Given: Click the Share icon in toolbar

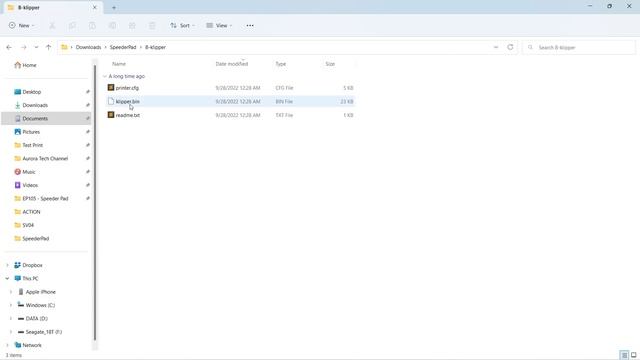Looking at the screenshot, I should point(132,25).
